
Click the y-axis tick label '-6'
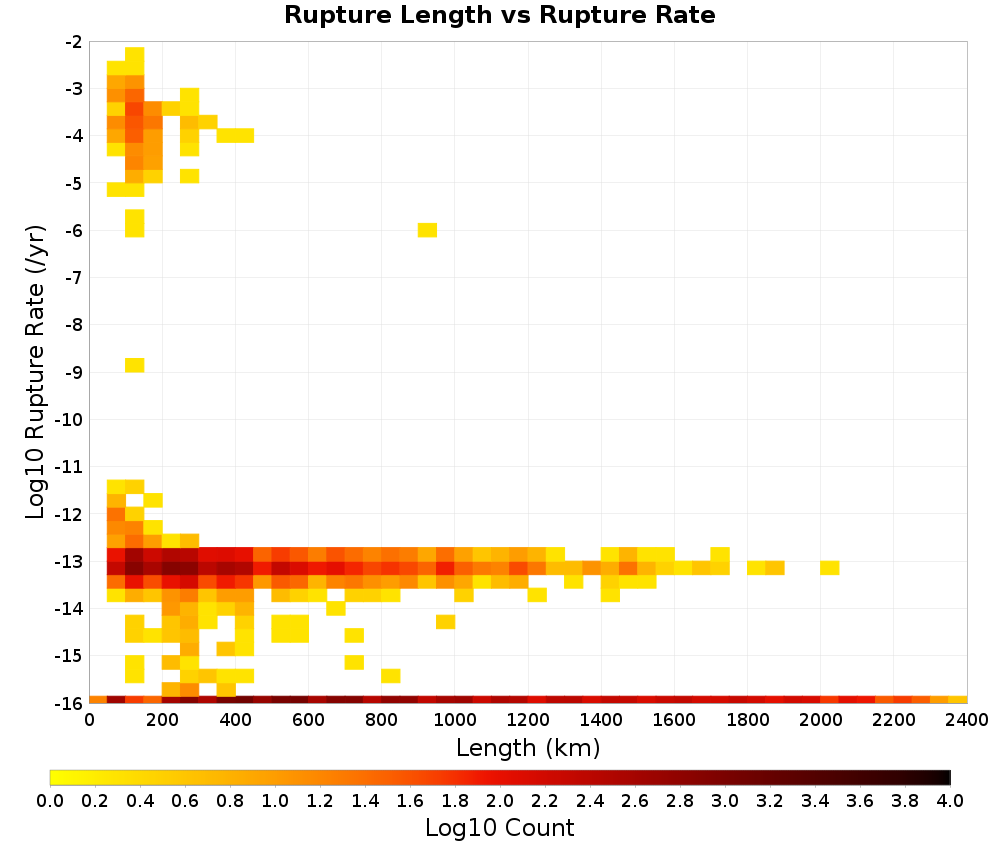pos(73,231)
